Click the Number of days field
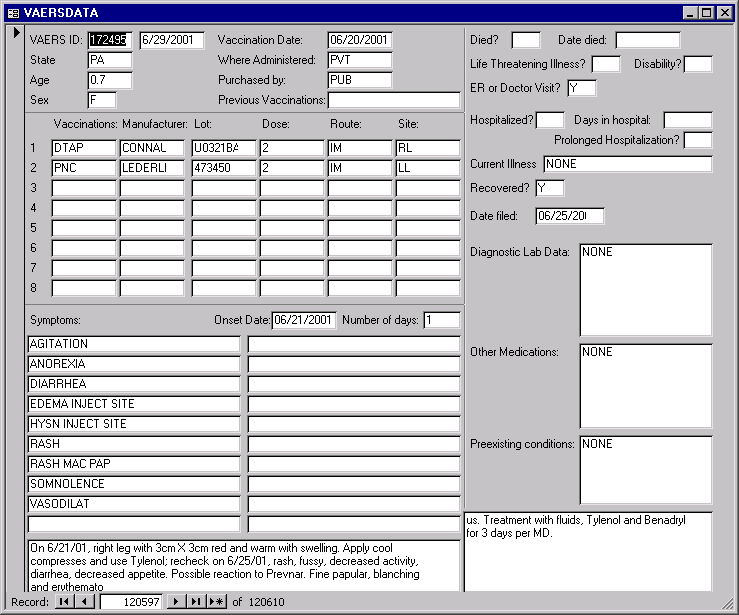Screen dimensions: 739x615 click(442, 320)
